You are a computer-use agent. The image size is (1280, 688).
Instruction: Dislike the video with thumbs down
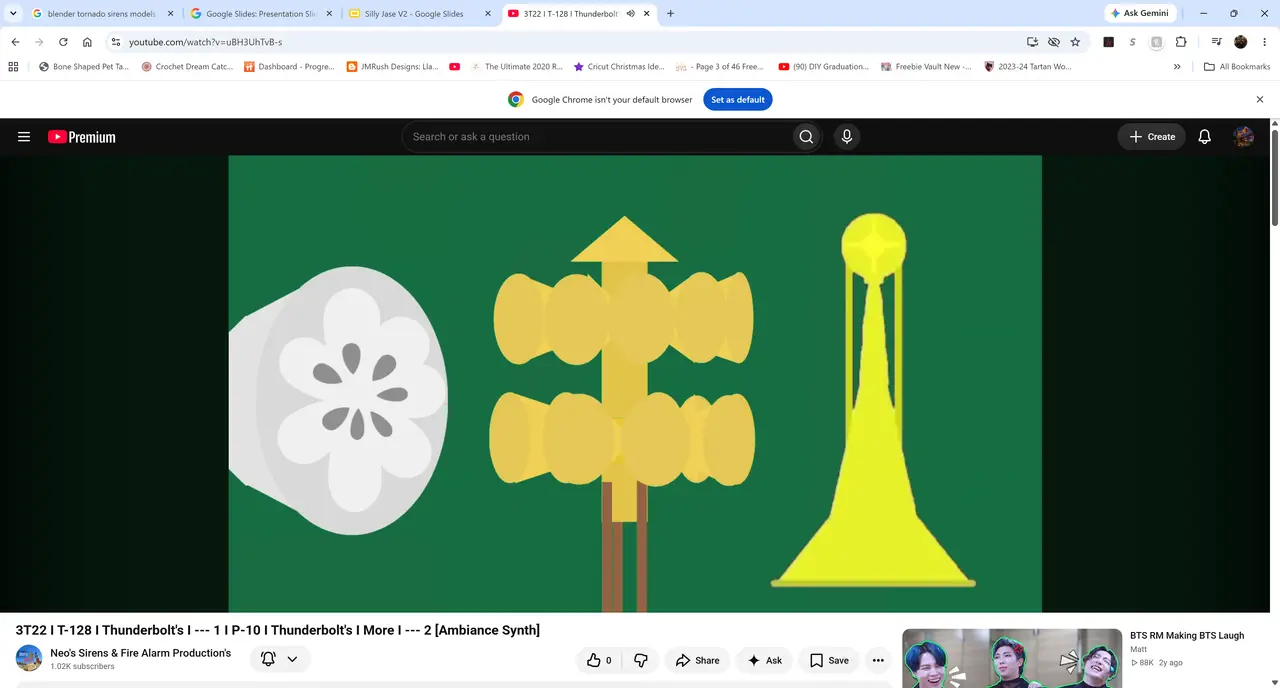click(x=641, y=660)
